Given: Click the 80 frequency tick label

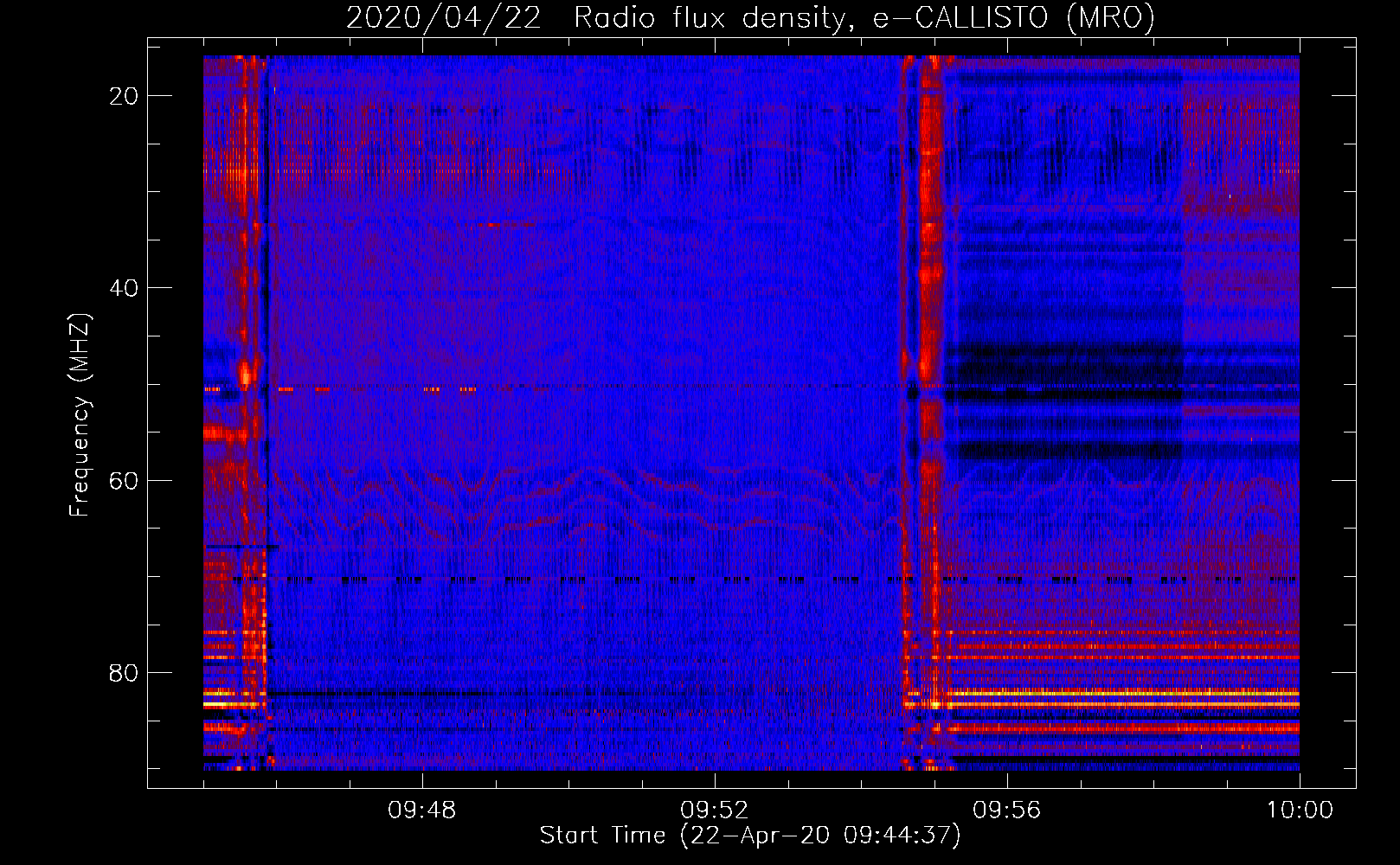Looking at the screenshot, I should pos(124,673).
